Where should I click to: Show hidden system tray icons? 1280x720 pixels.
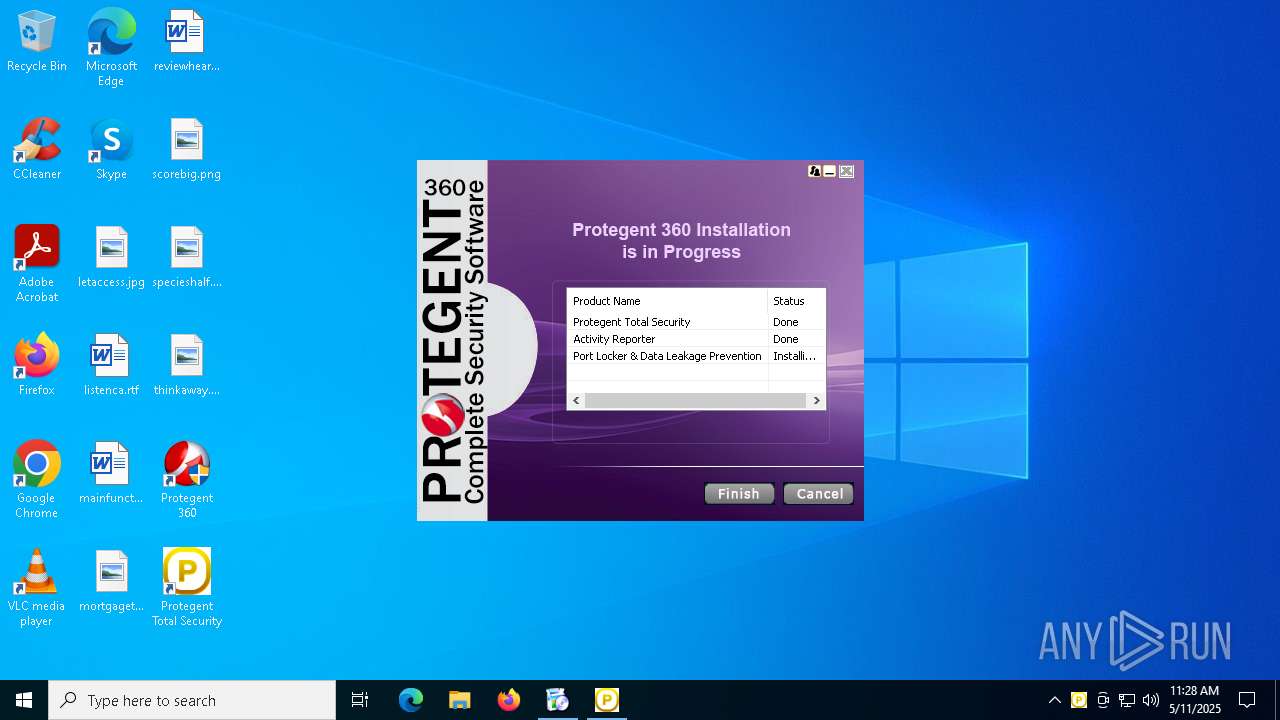click(1054, 700)
